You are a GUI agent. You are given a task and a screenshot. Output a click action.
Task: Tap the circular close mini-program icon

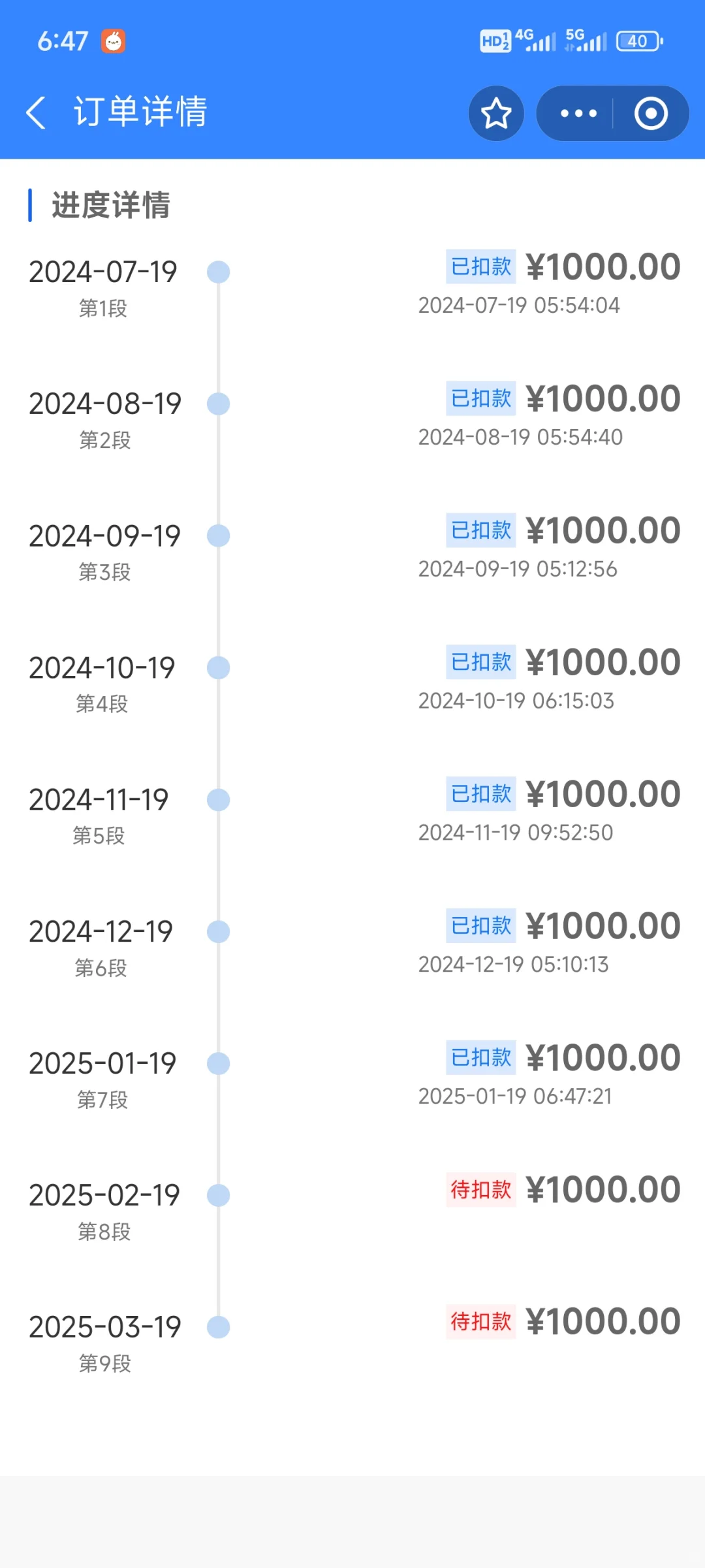point(651,114)
